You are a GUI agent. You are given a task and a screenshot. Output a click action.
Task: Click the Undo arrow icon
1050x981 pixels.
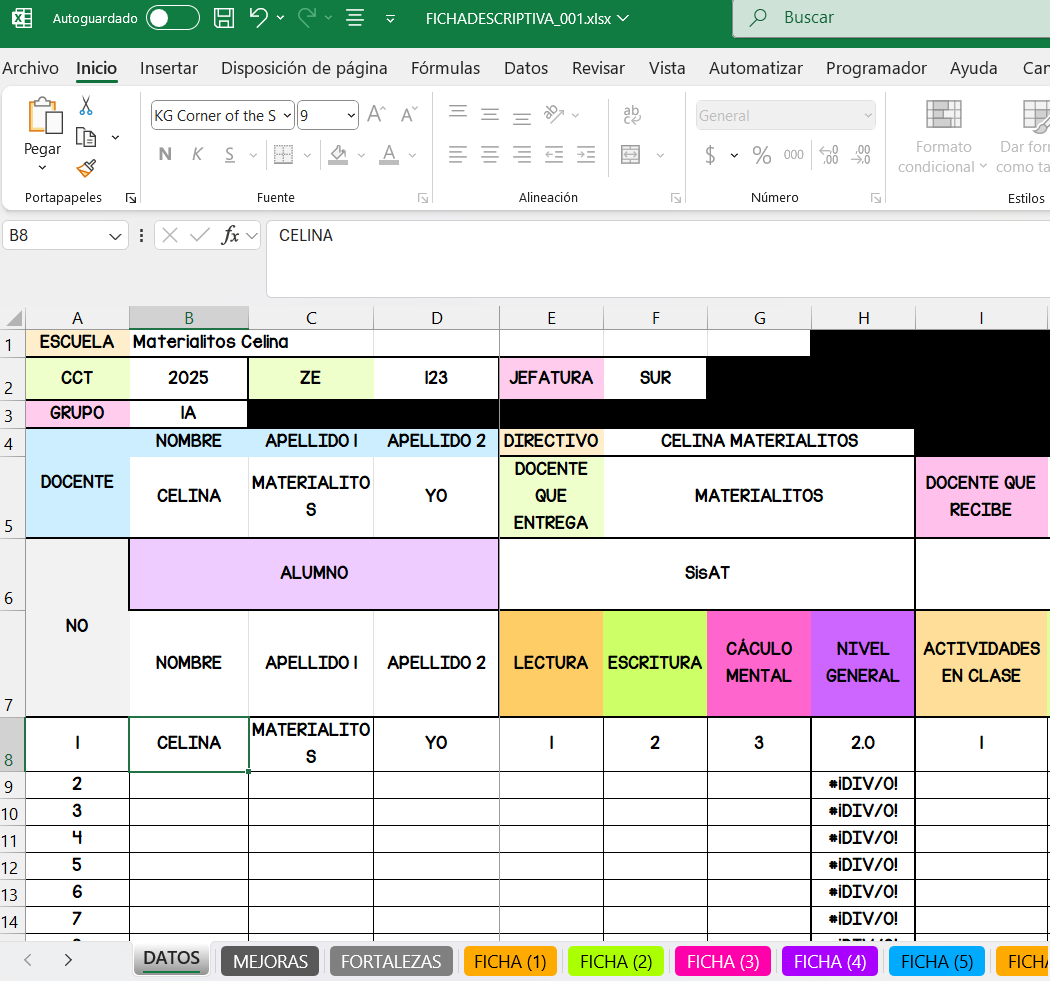pos(258,17)
